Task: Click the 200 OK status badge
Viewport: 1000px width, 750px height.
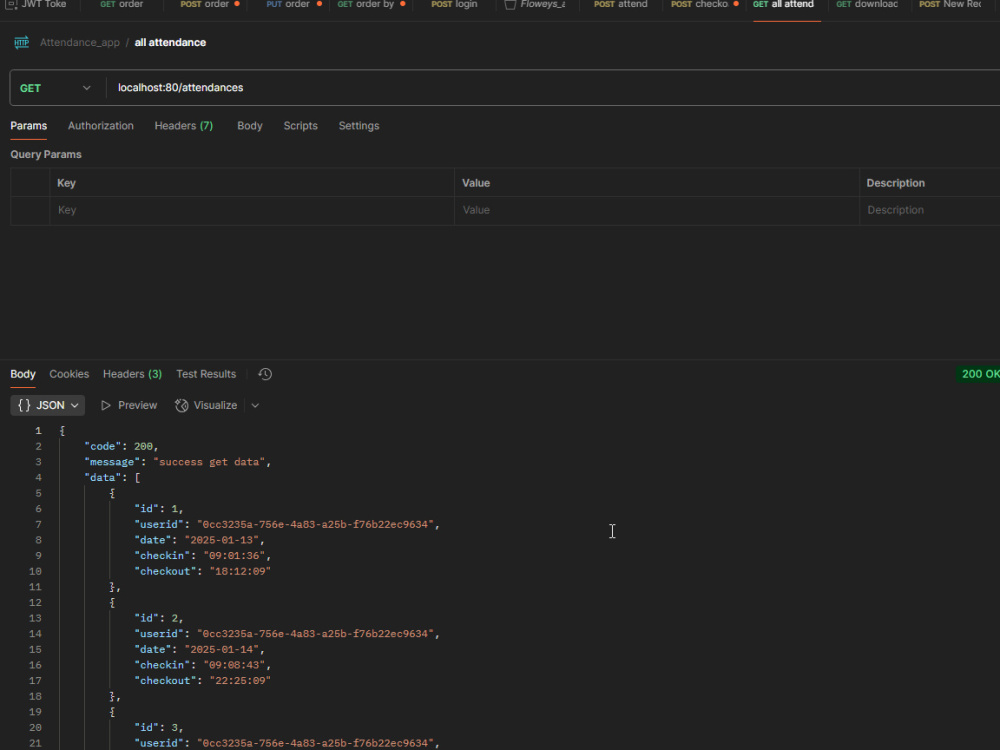Action: coord(980,374)
